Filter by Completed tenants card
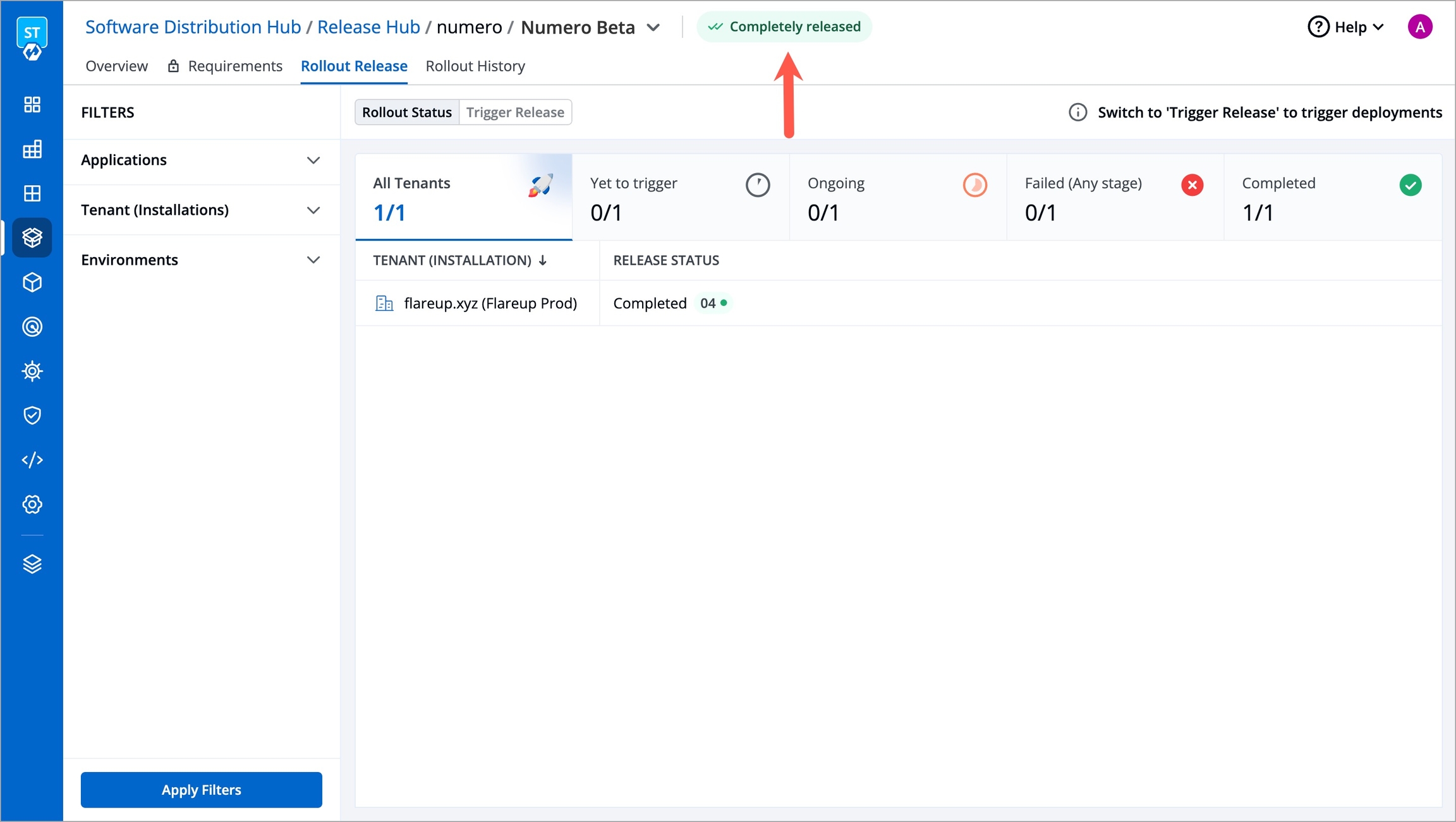The image size is (1456, 822). (1332, 198)
